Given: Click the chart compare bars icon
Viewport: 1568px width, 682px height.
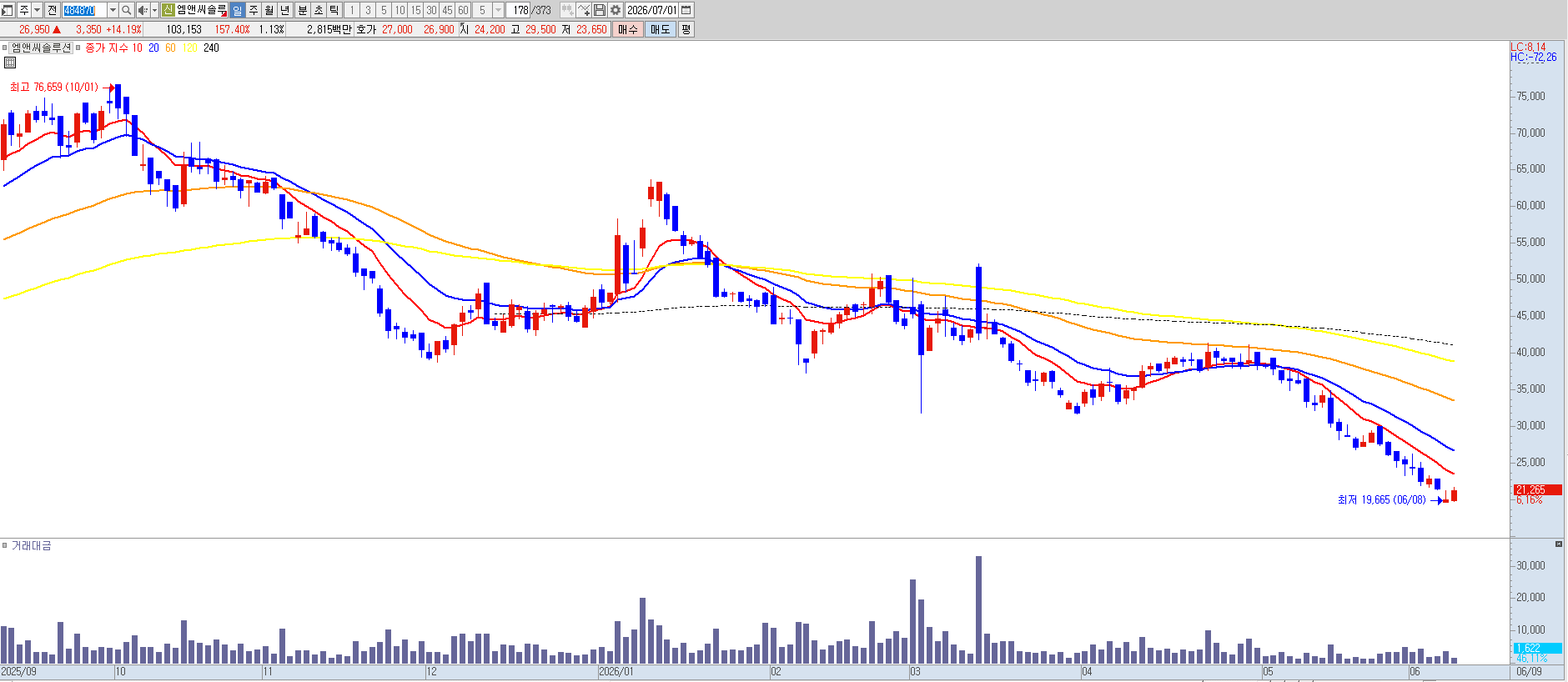Looking at the screenshot, I should coord(568,10).
